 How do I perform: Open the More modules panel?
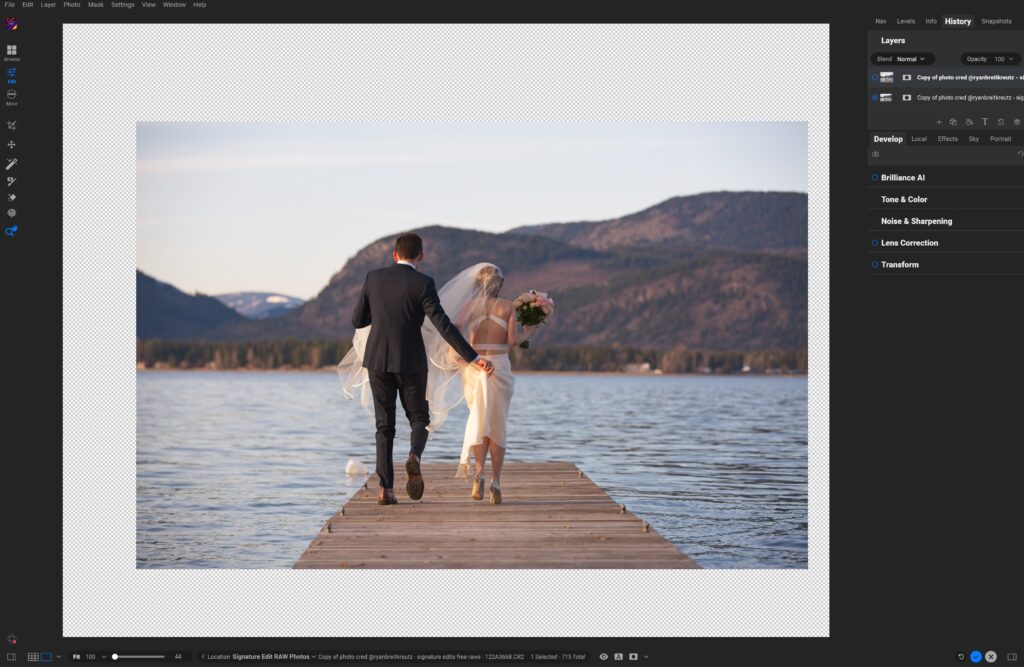pos(13,93)
